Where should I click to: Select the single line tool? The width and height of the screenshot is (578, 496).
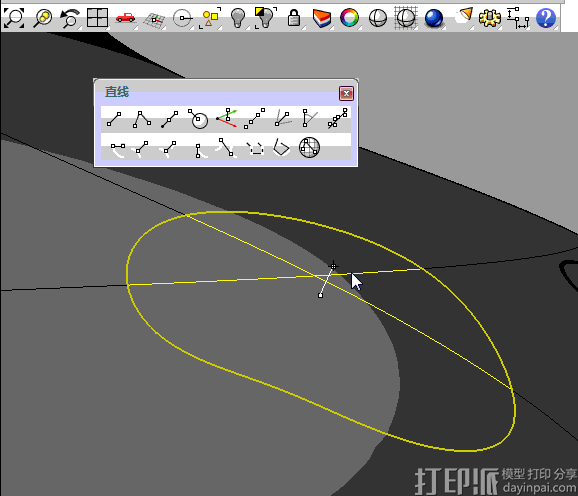(x=114, y=119)
